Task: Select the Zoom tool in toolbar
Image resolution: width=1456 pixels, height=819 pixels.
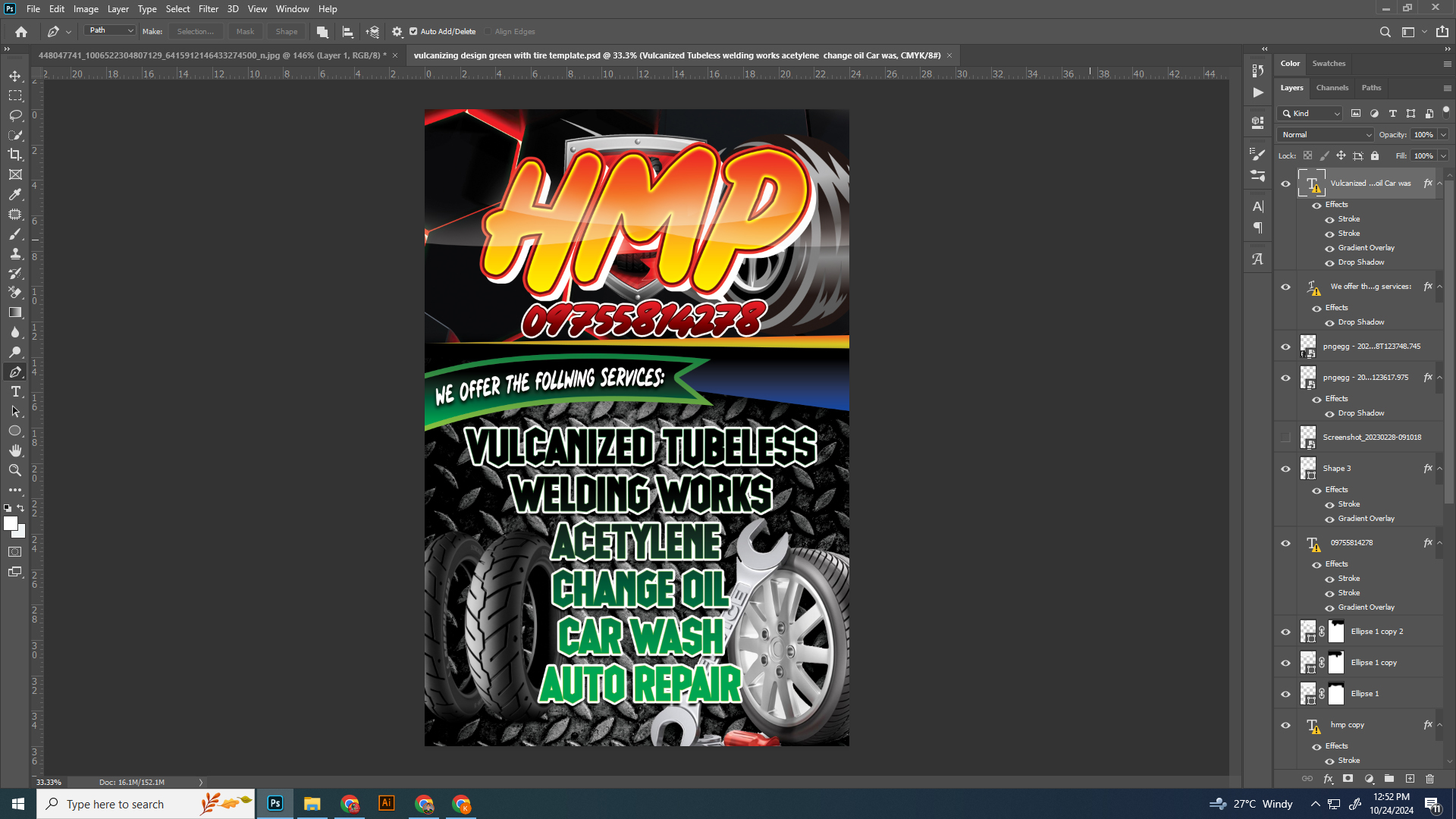Action: (x=15, y=470)
